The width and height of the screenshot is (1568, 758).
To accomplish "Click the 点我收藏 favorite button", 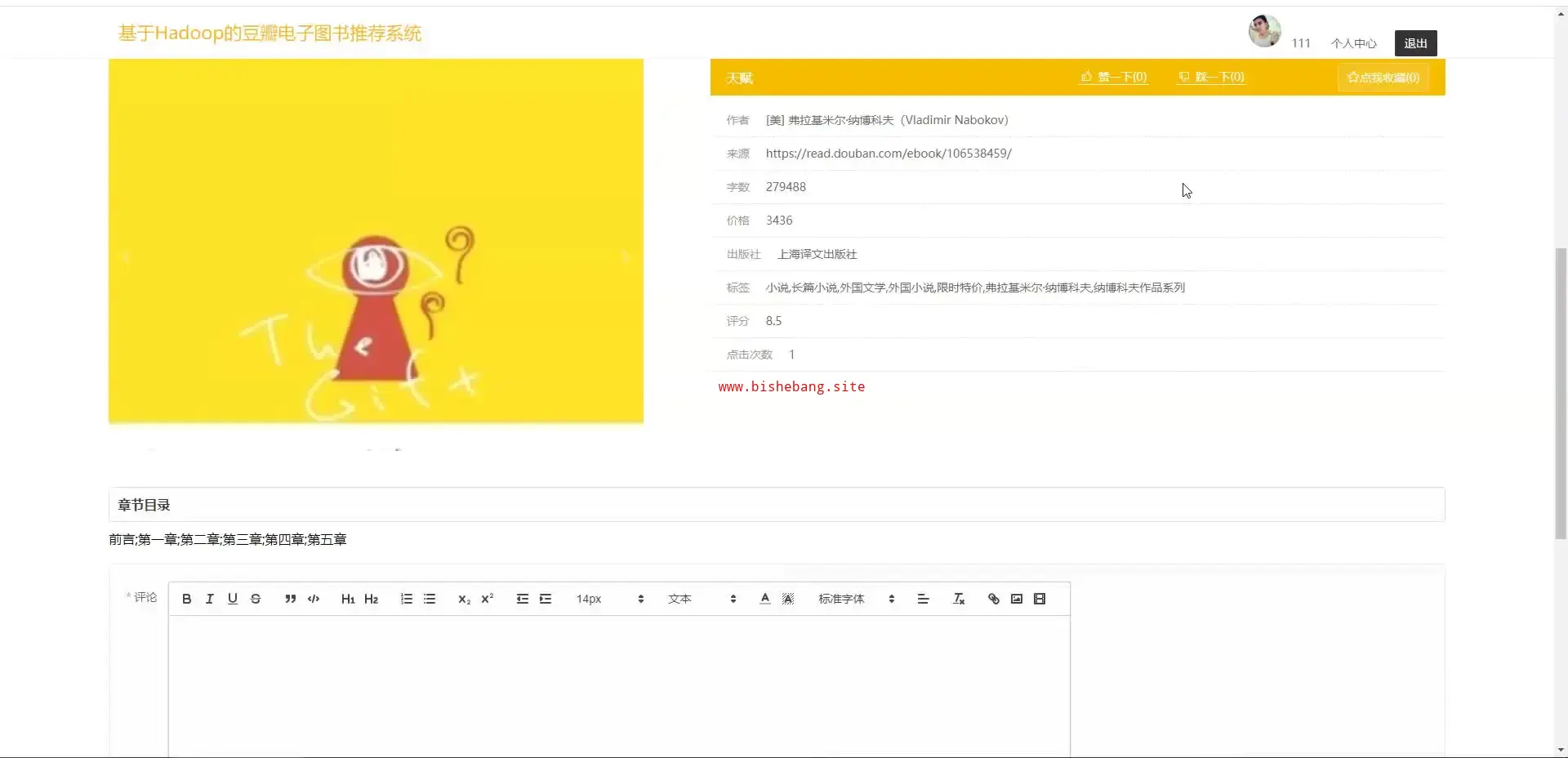I will 1383,78.
